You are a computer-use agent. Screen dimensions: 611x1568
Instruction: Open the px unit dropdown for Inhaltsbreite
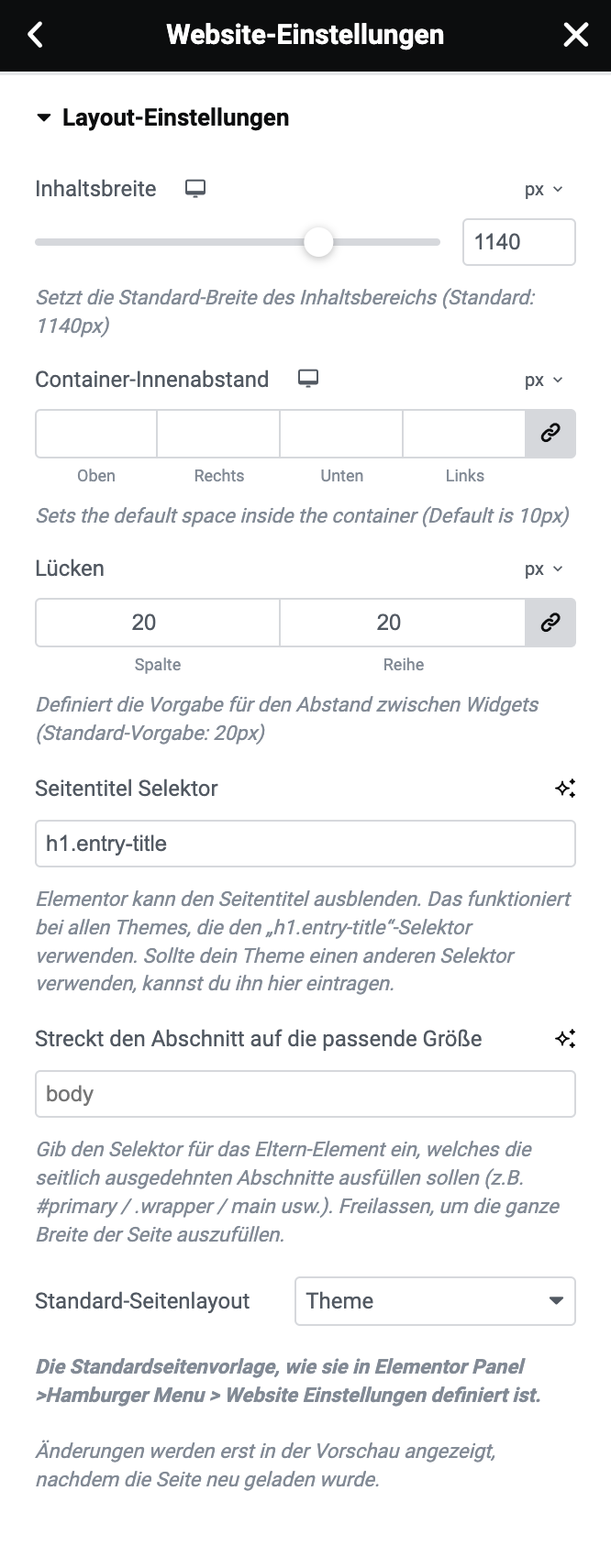pyautogui.click(x=544, y=190)
